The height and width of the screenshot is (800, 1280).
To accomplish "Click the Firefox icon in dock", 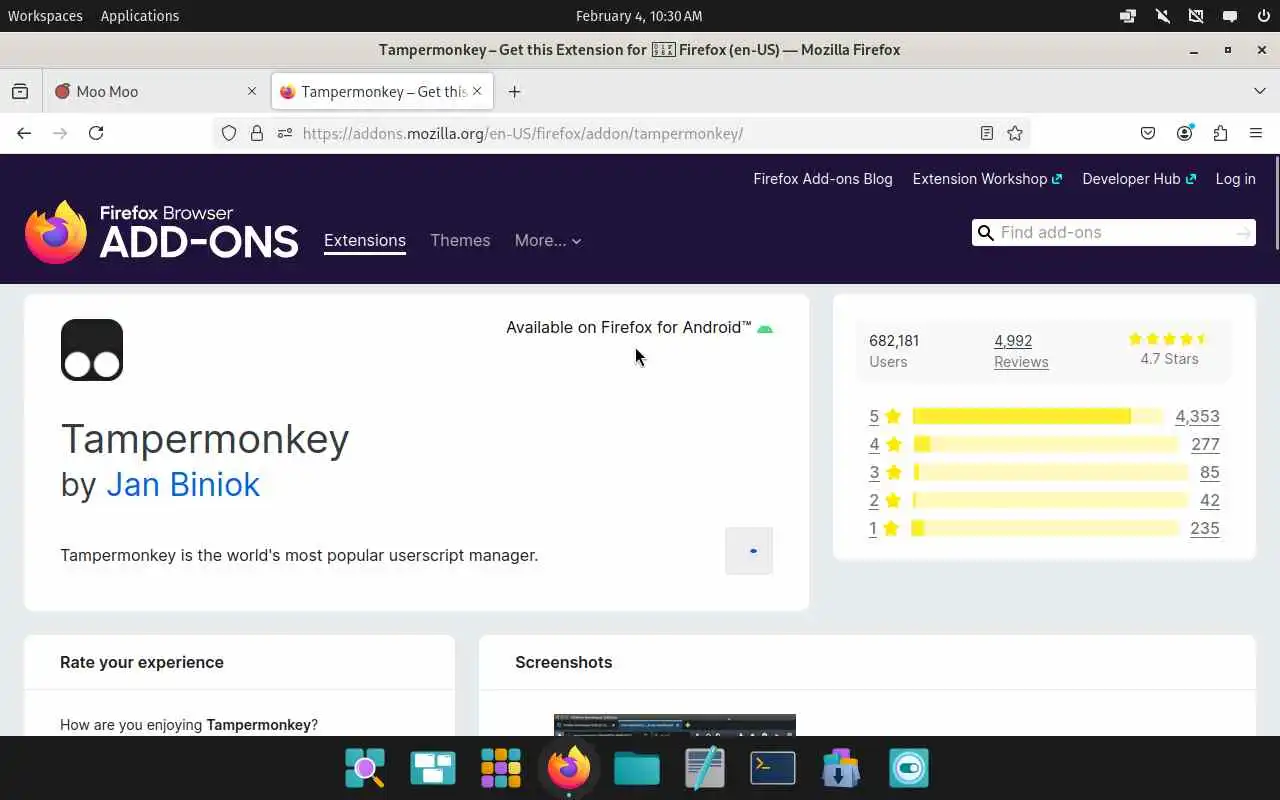I will point(569,768).
